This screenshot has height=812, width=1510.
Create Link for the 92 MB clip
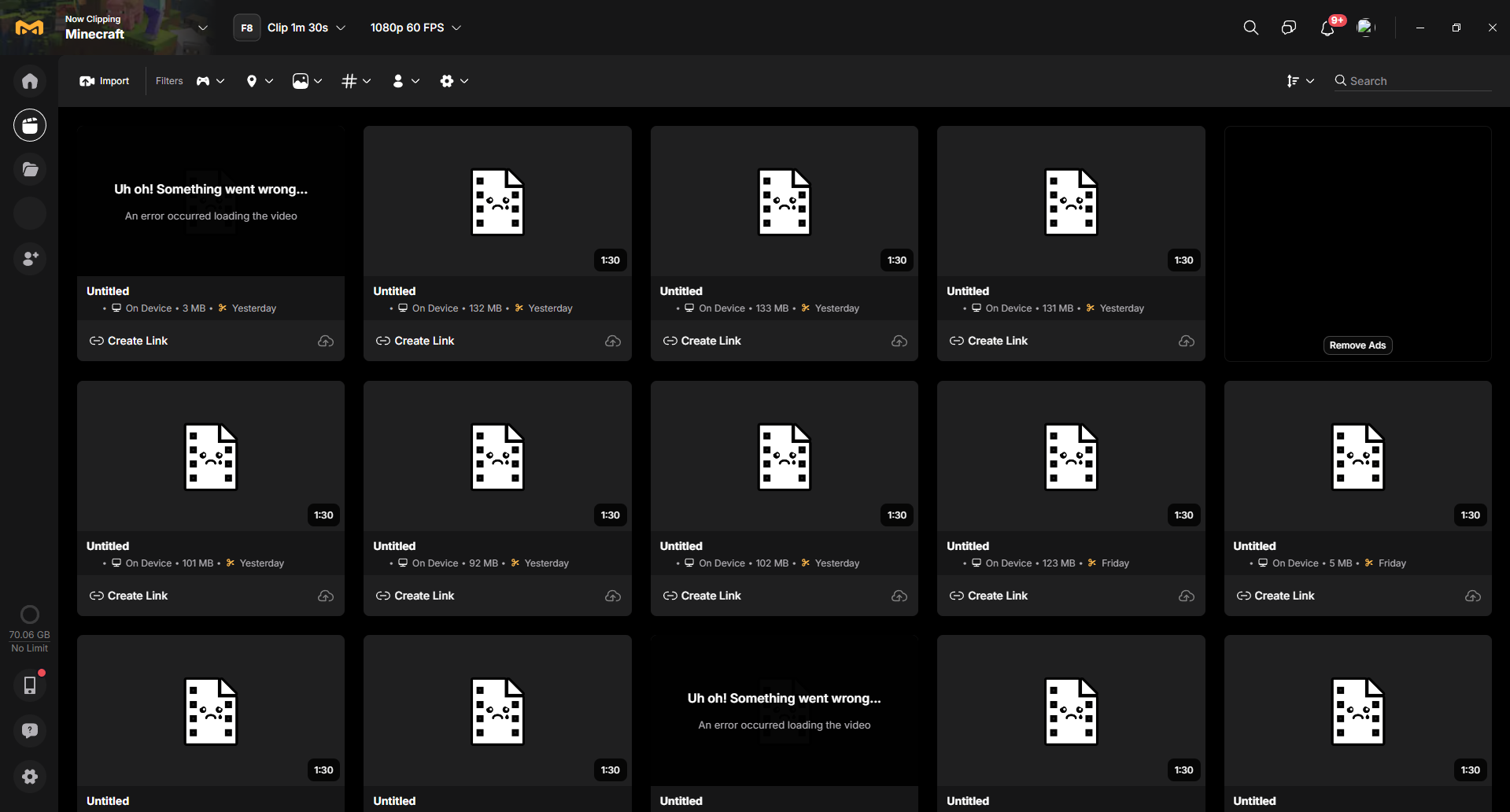click(415, 596)
